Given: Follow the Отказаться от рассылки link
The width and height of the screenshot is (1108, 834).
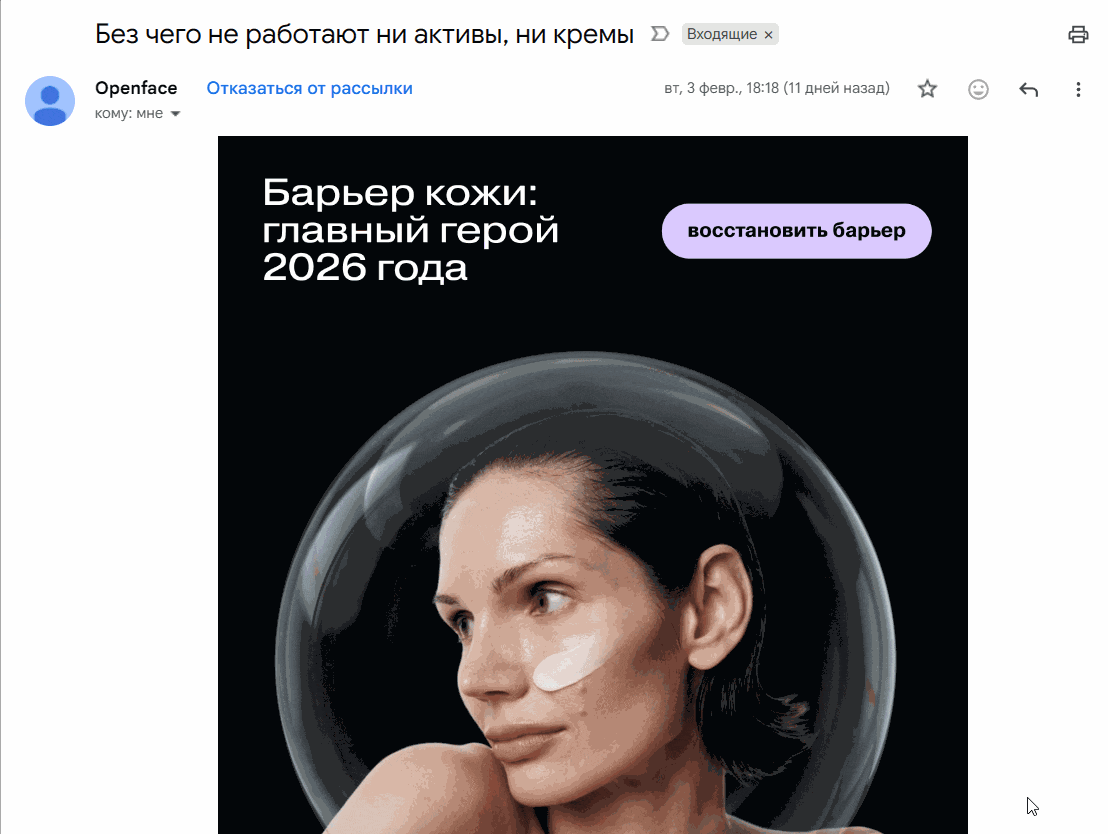Looking at the screenshot, I should [310, 88].
